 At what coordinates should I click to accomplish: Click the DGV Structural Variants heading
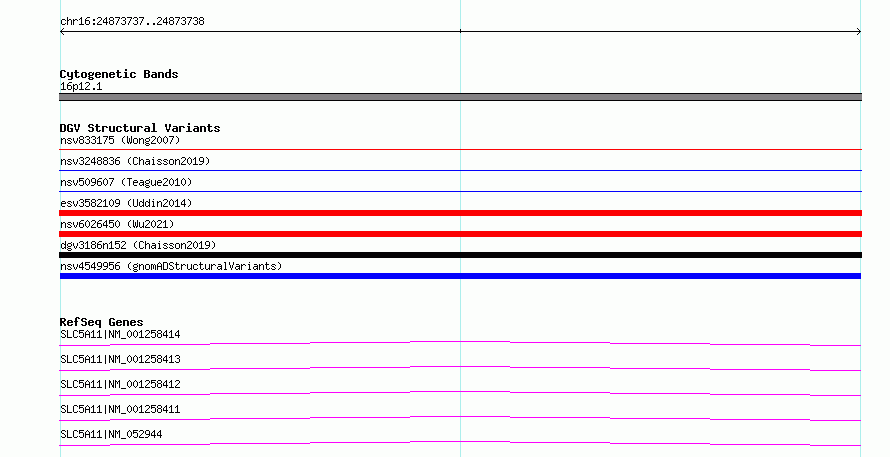pyautogui.click(x=140, y=128)
